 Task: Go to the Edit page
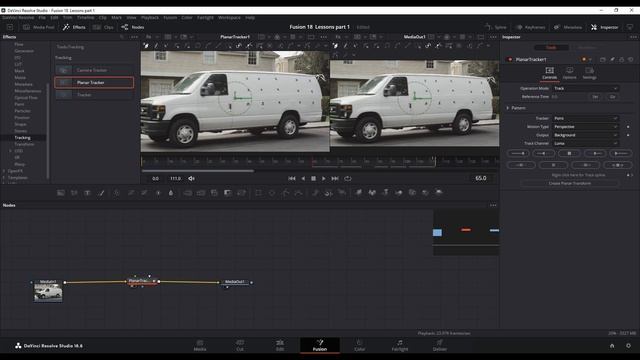click(x=280, y=345)
